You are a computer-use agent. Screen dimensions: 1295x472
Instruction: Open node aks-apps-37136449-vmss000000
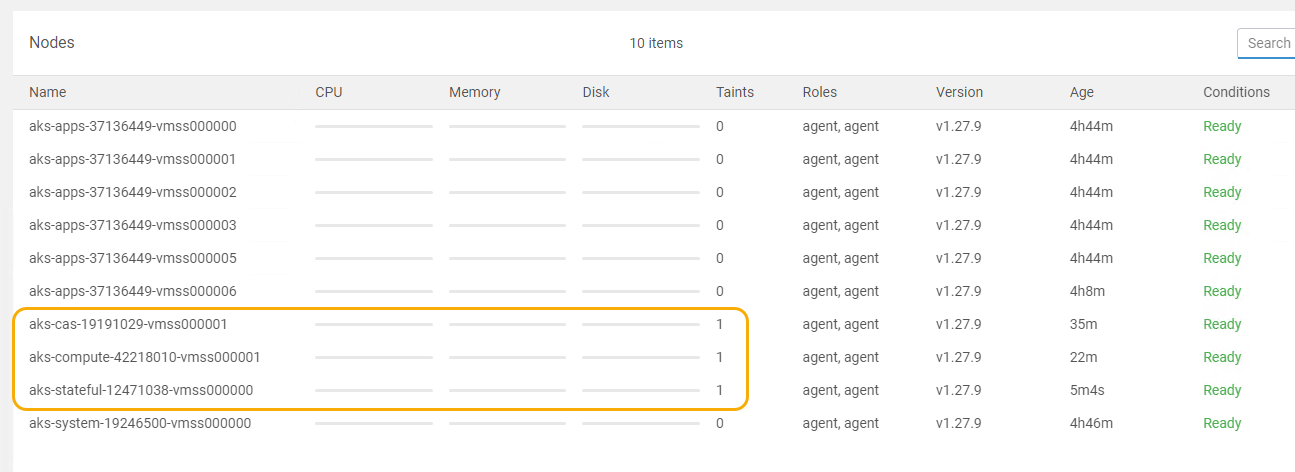click(x=133, y=126)
